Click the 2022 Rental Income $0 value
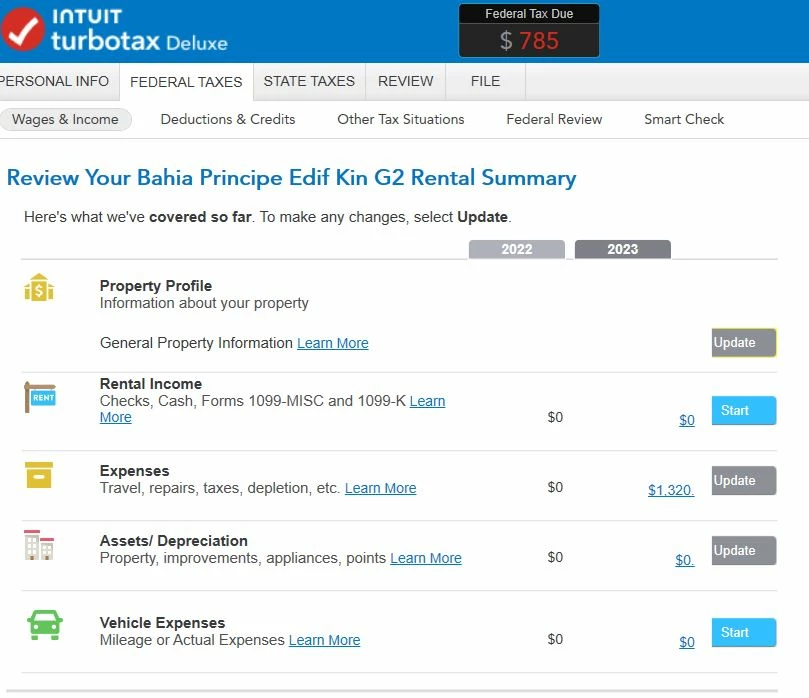The width and height of the screenshot is (809, 698). pyautogui.click(x=555, y=417)
